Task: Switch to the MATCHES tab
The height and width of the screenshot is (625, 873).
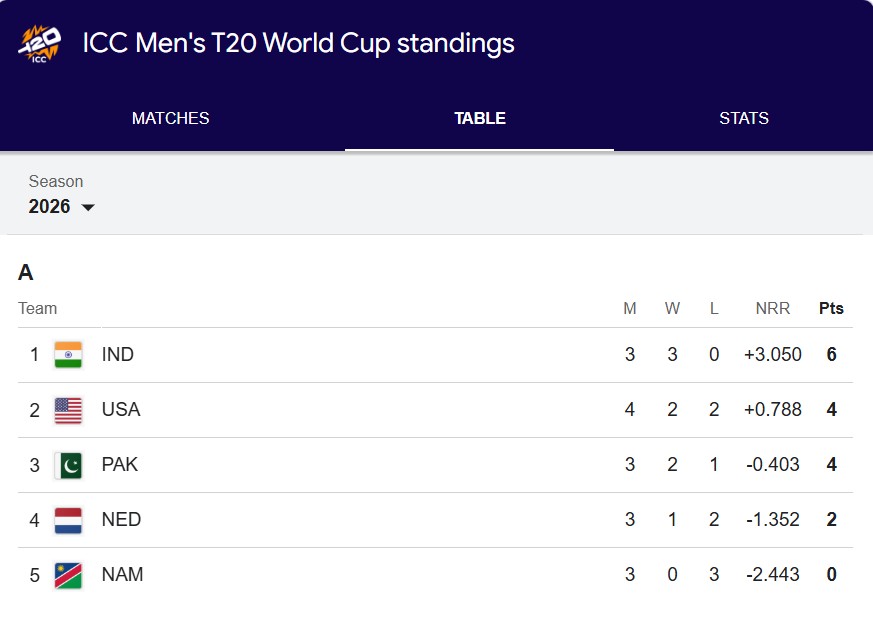Action: [170, 118]
